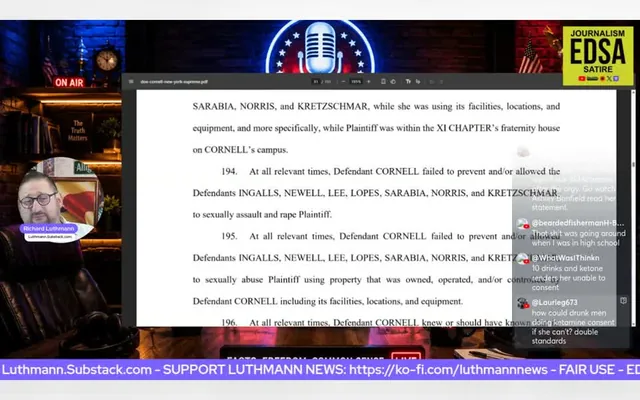Image resolution: width=640 pixels, height=400 pixels.
Task: Click the @Laurieg673 chat username
Action: 554,302
